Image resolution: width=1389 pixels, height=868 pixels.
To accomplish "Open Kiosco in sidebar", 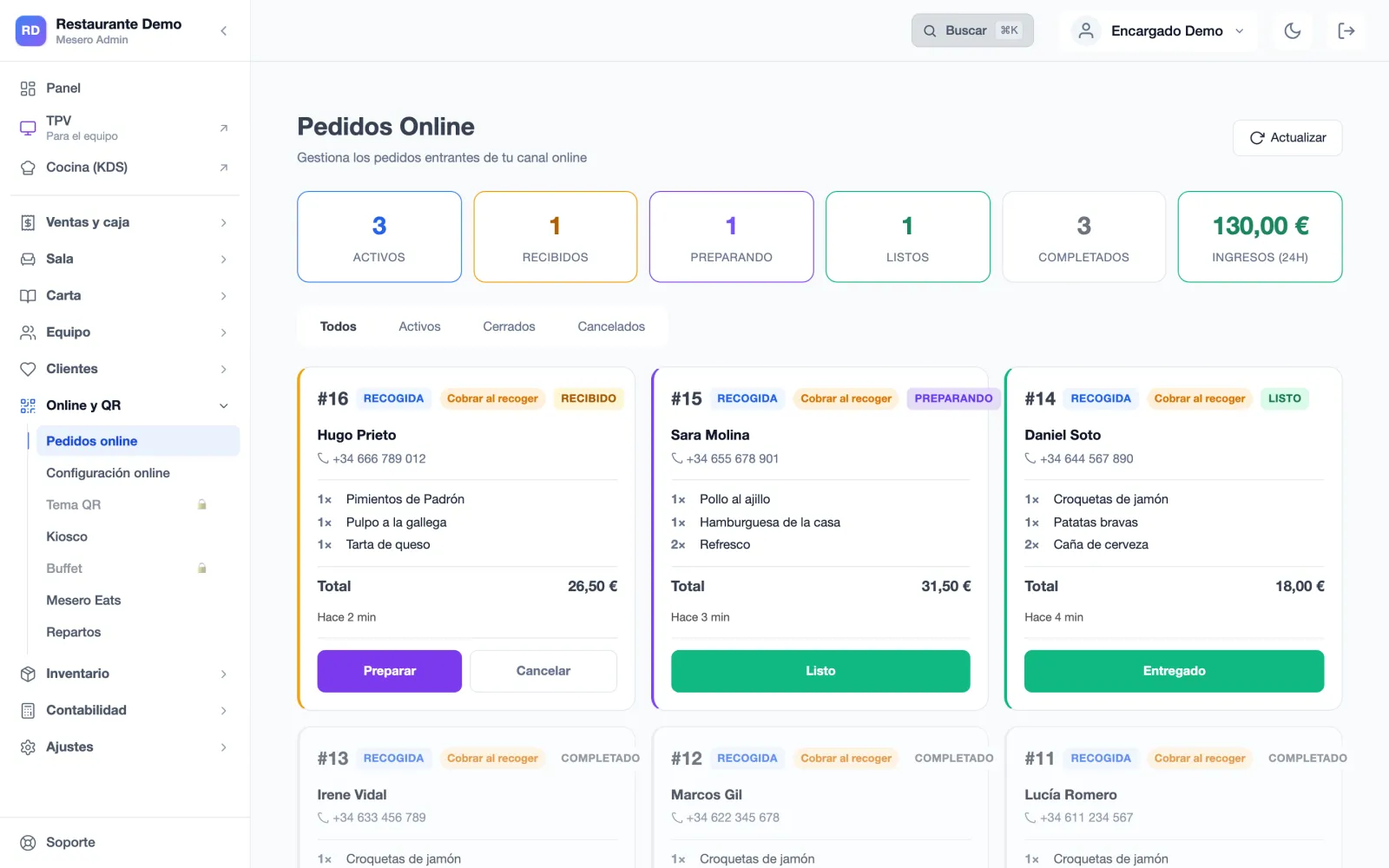I will click(138, 536).
